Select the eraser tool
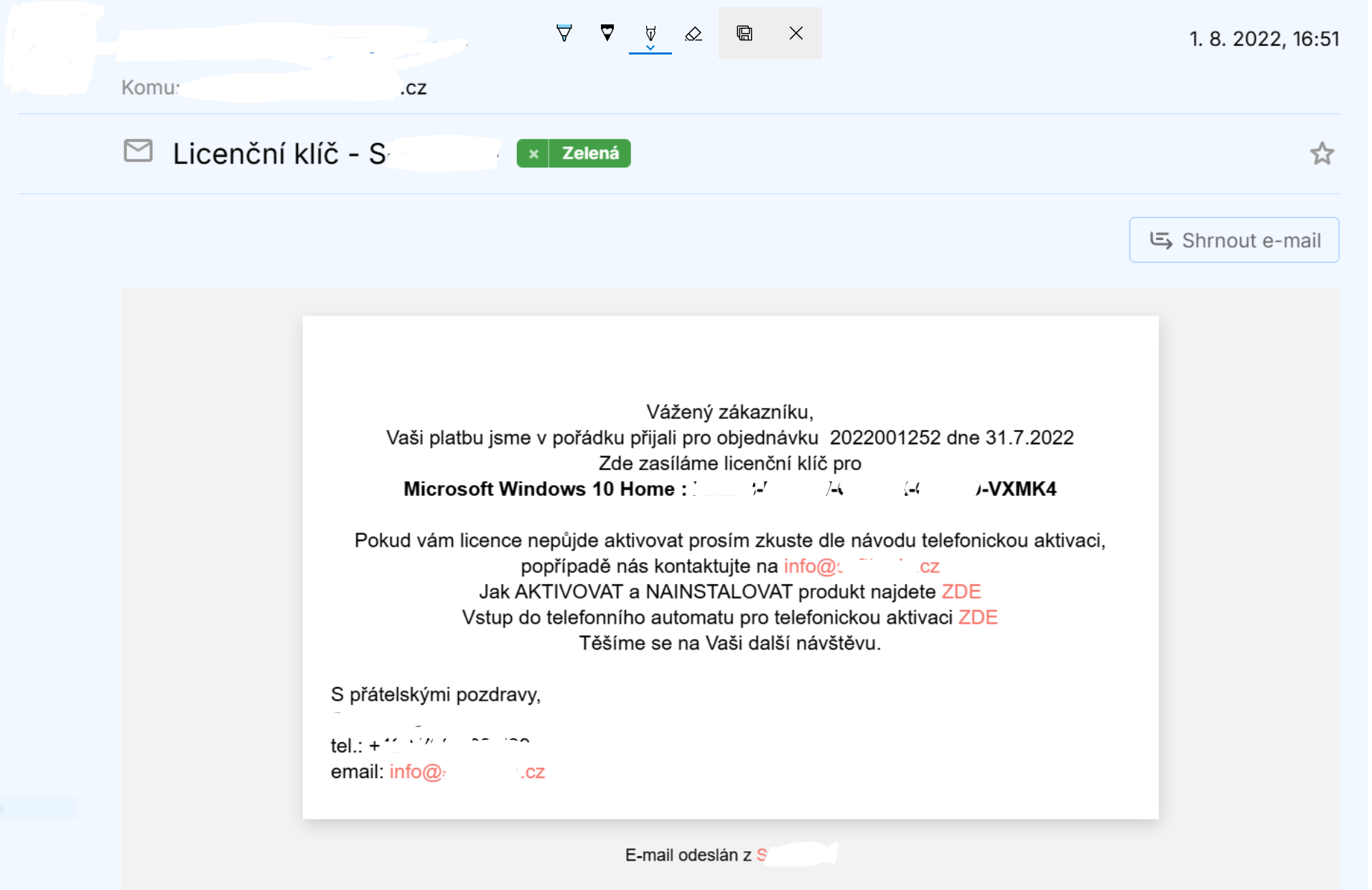The image size is (1372, 890). pos(694,33)
